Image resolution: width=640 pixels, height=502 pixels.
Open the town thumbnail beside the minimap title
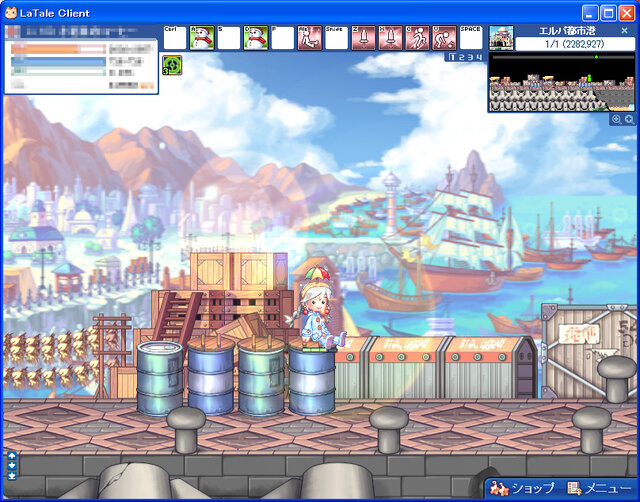[501, 38]
